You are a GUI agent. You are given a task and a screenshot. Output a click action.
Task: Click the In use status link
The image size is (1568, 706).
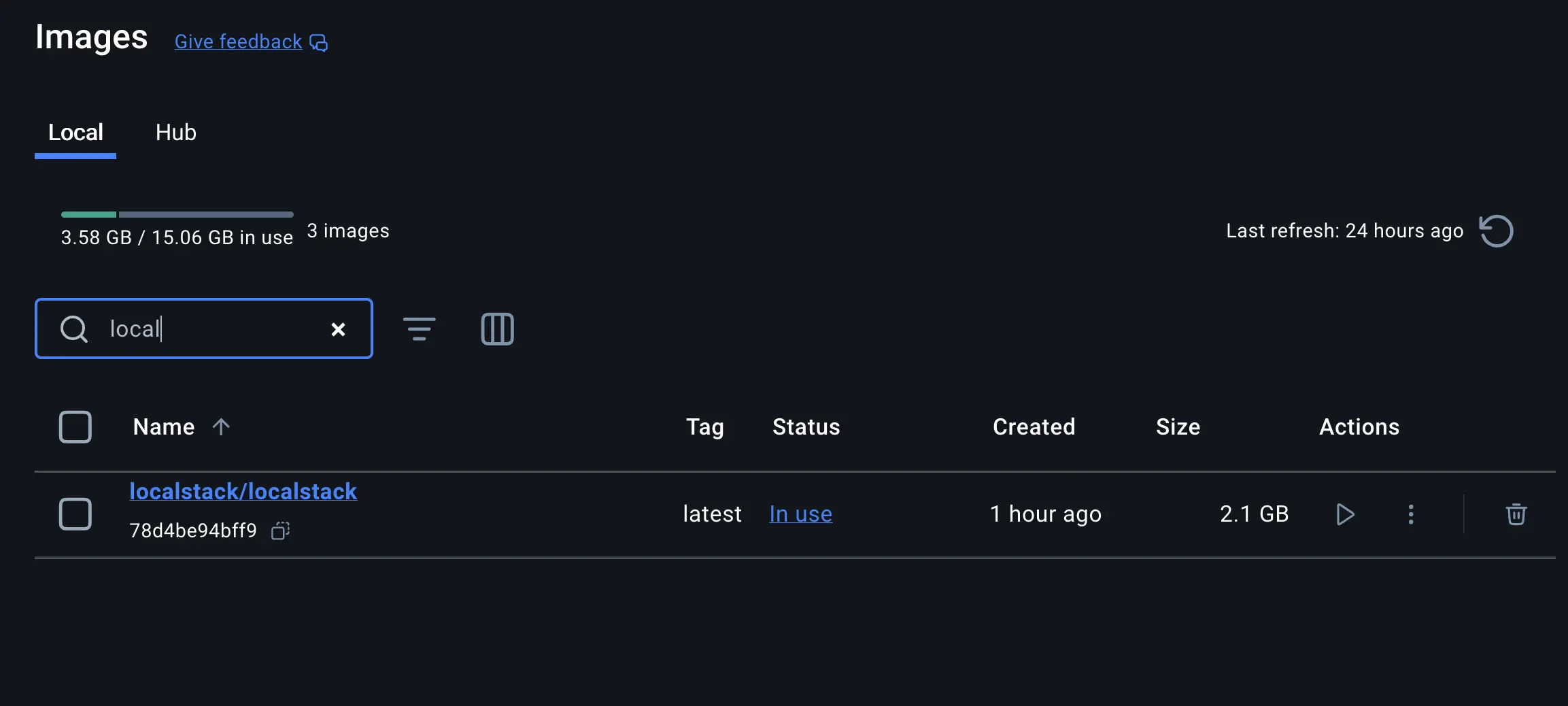pos(800,514)
